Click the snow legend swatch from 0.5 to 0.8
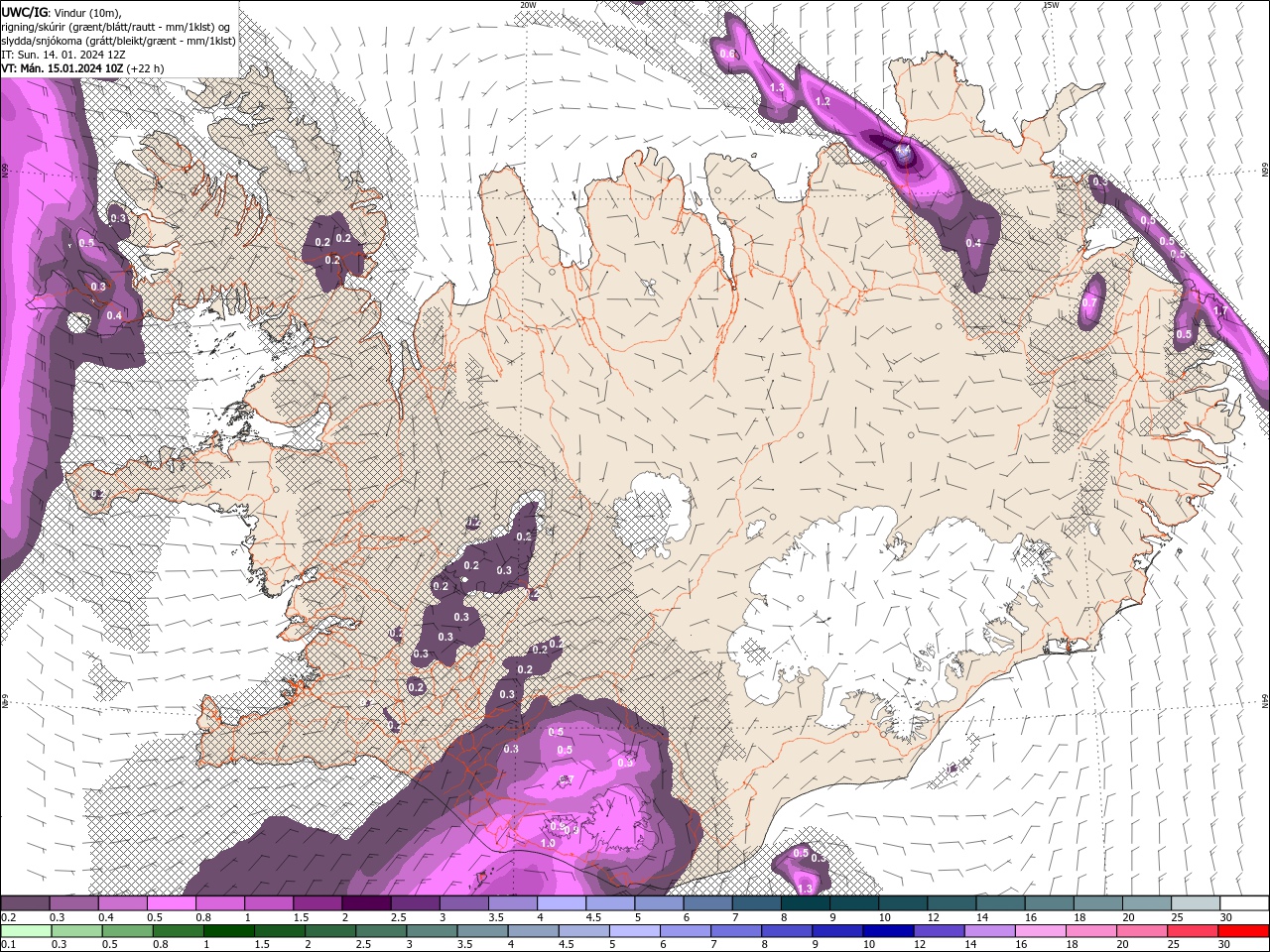1270x952 pixels. (x=173, y=902)
